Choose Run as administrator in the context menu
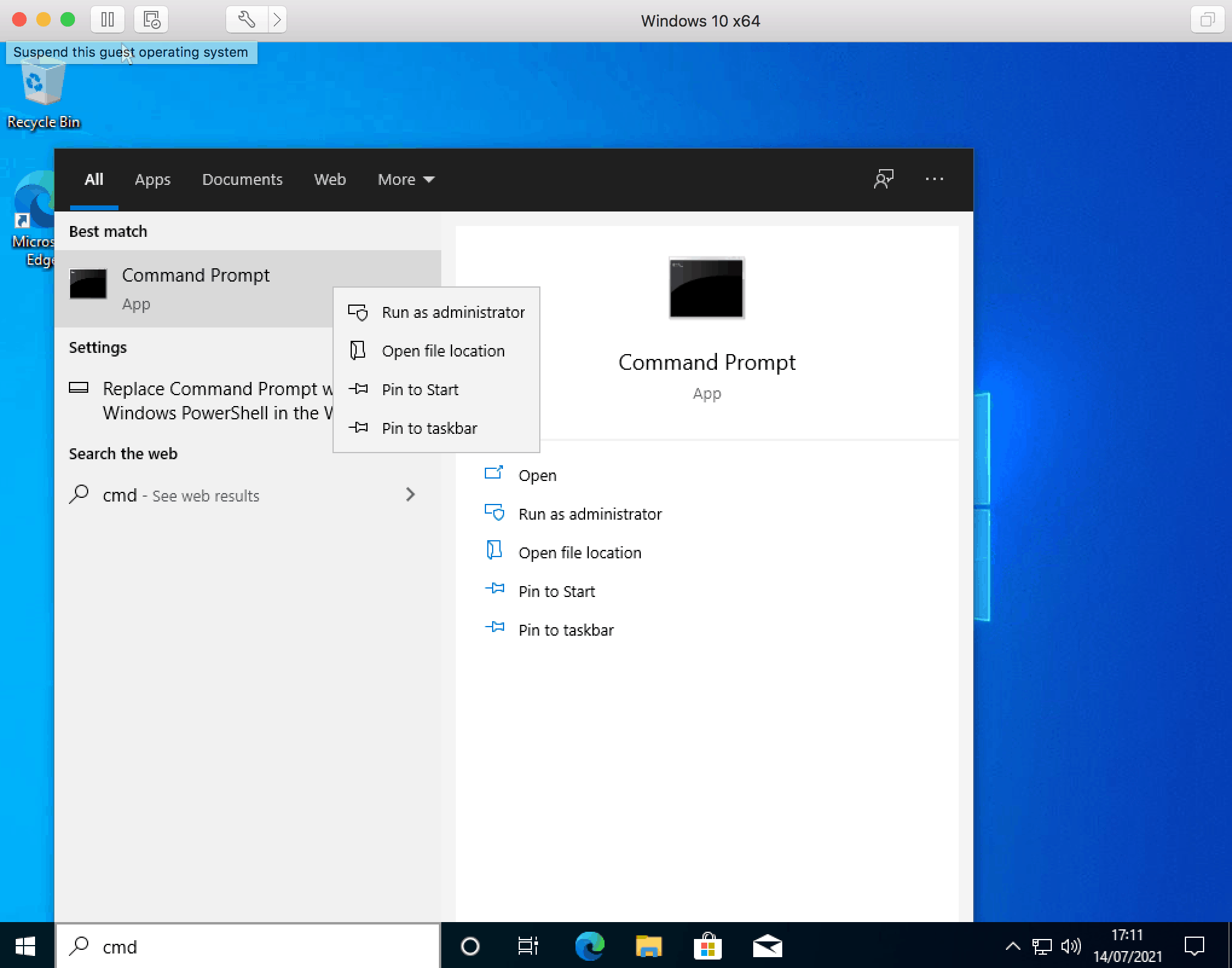The image size is (1232, 968). pyautogui.click(x=436, y=312)
